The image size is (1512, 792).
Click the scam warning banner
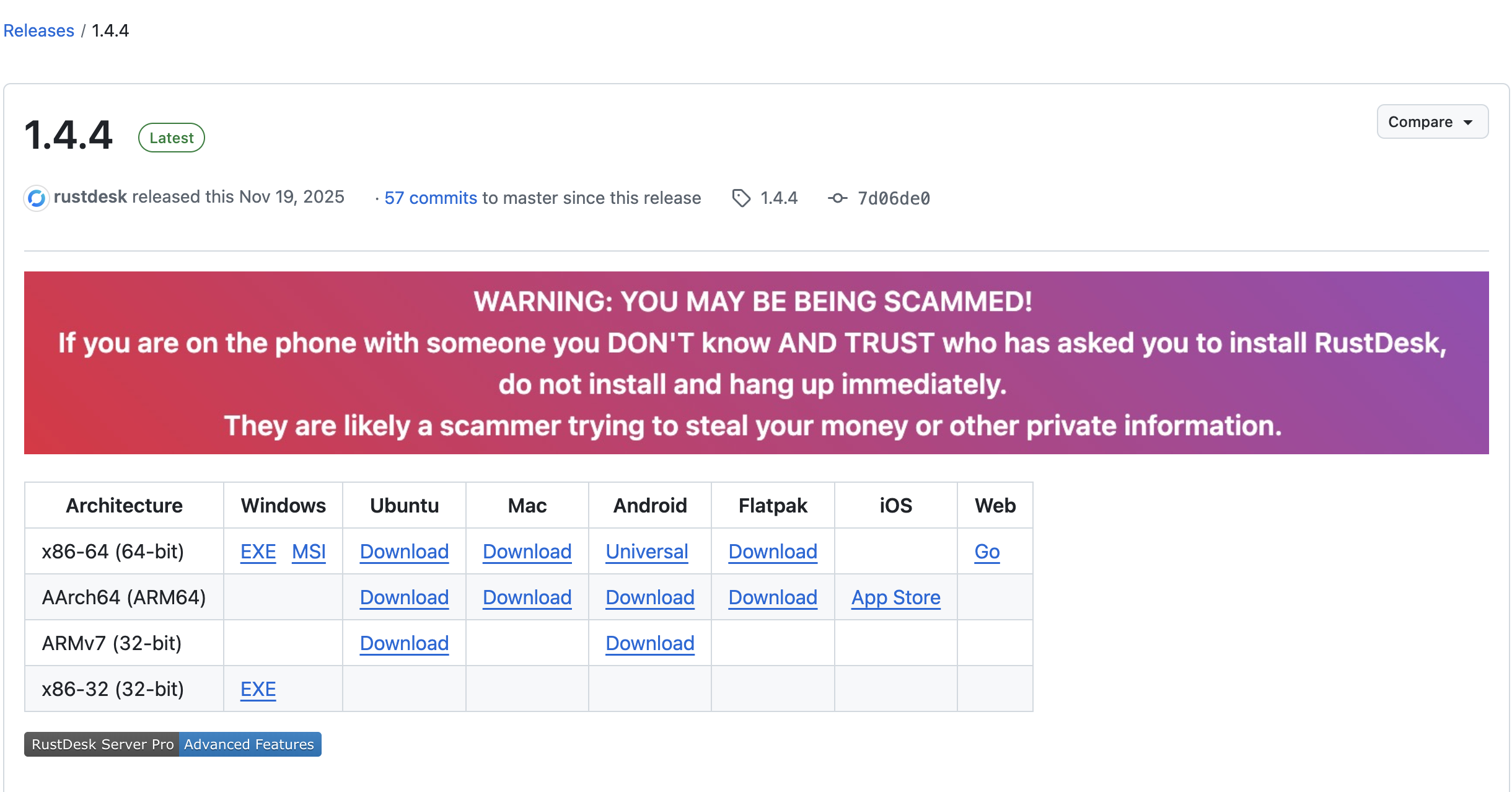[x=756, y=363]
